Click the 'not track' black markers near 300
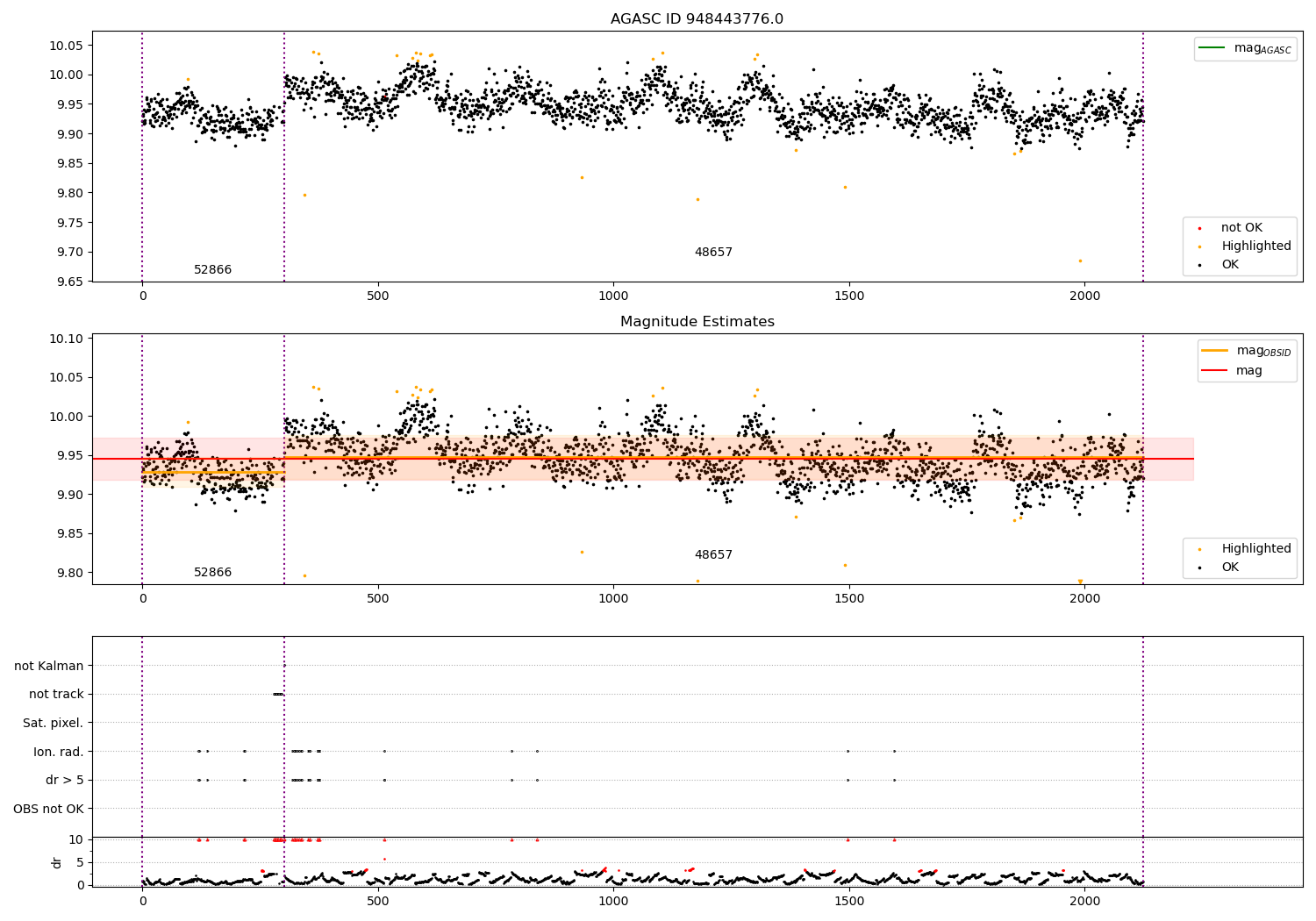The image size is (1316, 921). [x=278, y=695]
